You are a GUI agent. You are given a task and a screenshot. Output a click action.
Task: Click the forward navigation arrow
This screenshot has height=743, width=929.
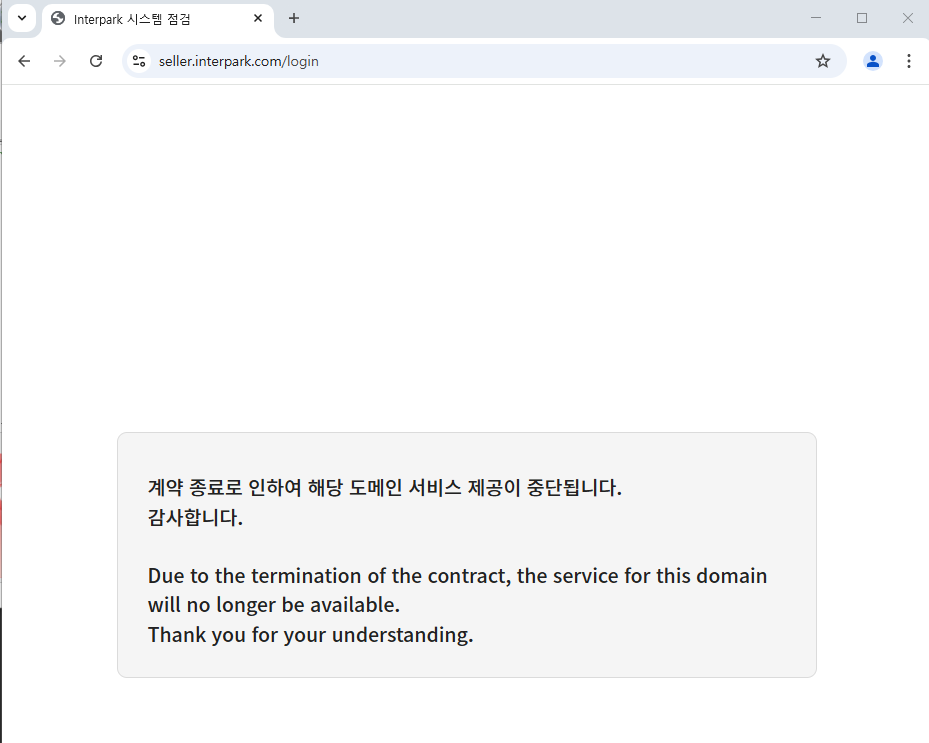[60, 61]
